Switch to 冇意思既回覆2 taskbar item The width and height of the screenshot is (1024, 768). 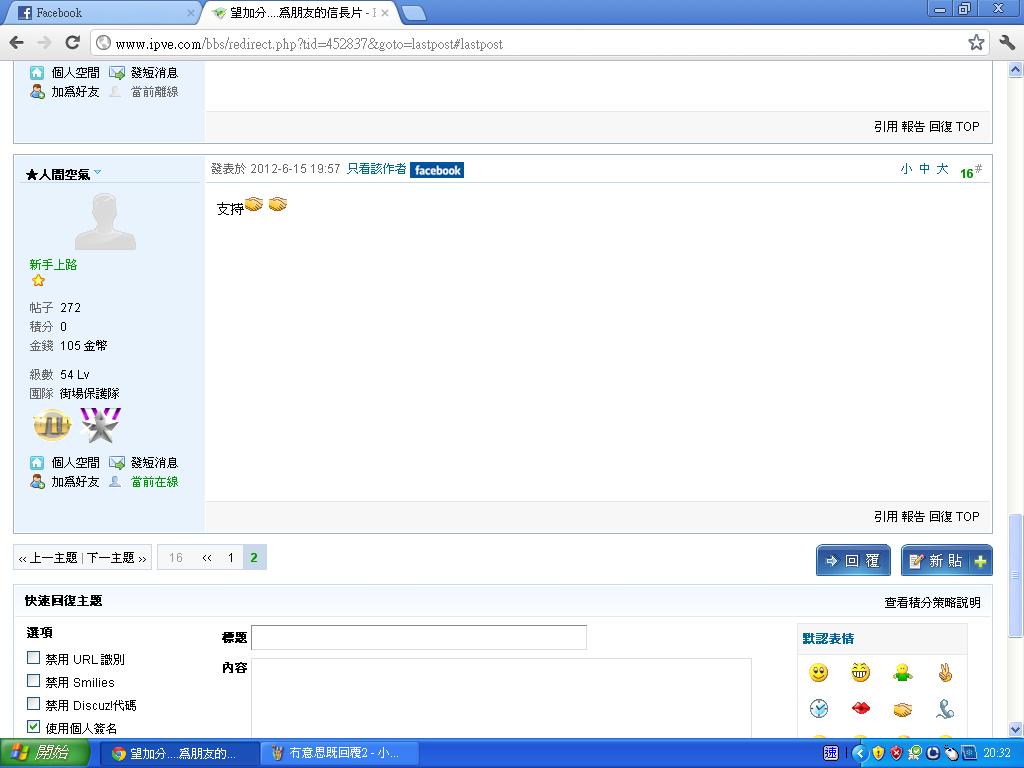[339, 754]
